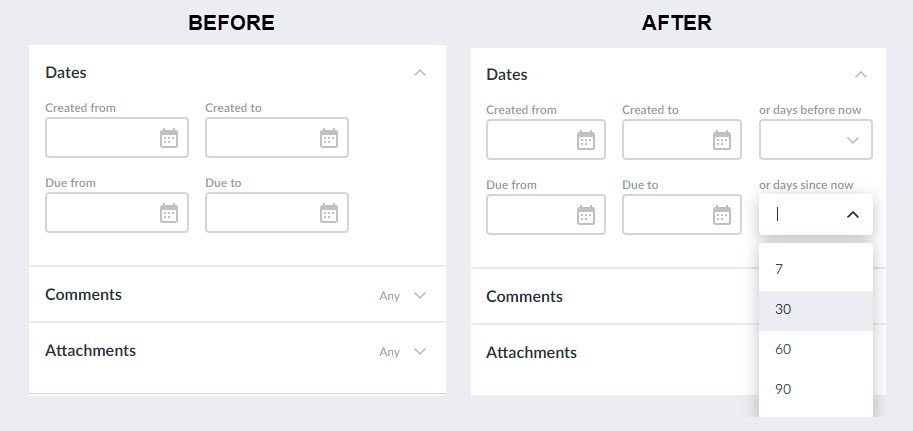This screenshot has width=913, height=431.
Task: Open calendar for Created to in BEFORE panel
Action: pyautogui.click(x=329, y=138)
